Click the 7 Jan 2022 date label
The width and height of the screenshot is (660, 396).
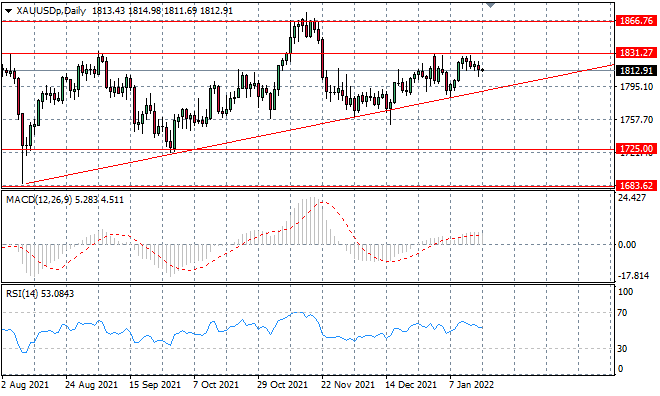(471, 385)
